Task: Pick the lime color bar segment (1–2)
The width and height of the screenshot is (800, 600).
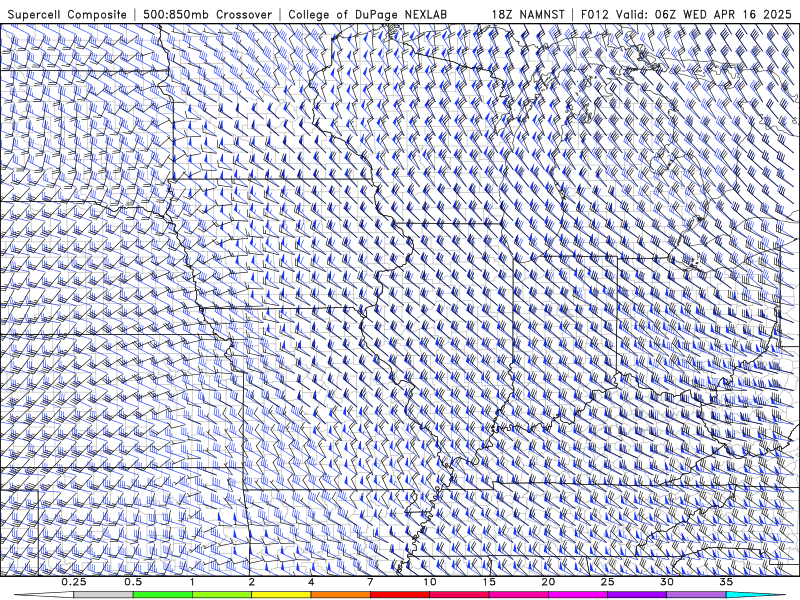Action: (x=222, y=595)
